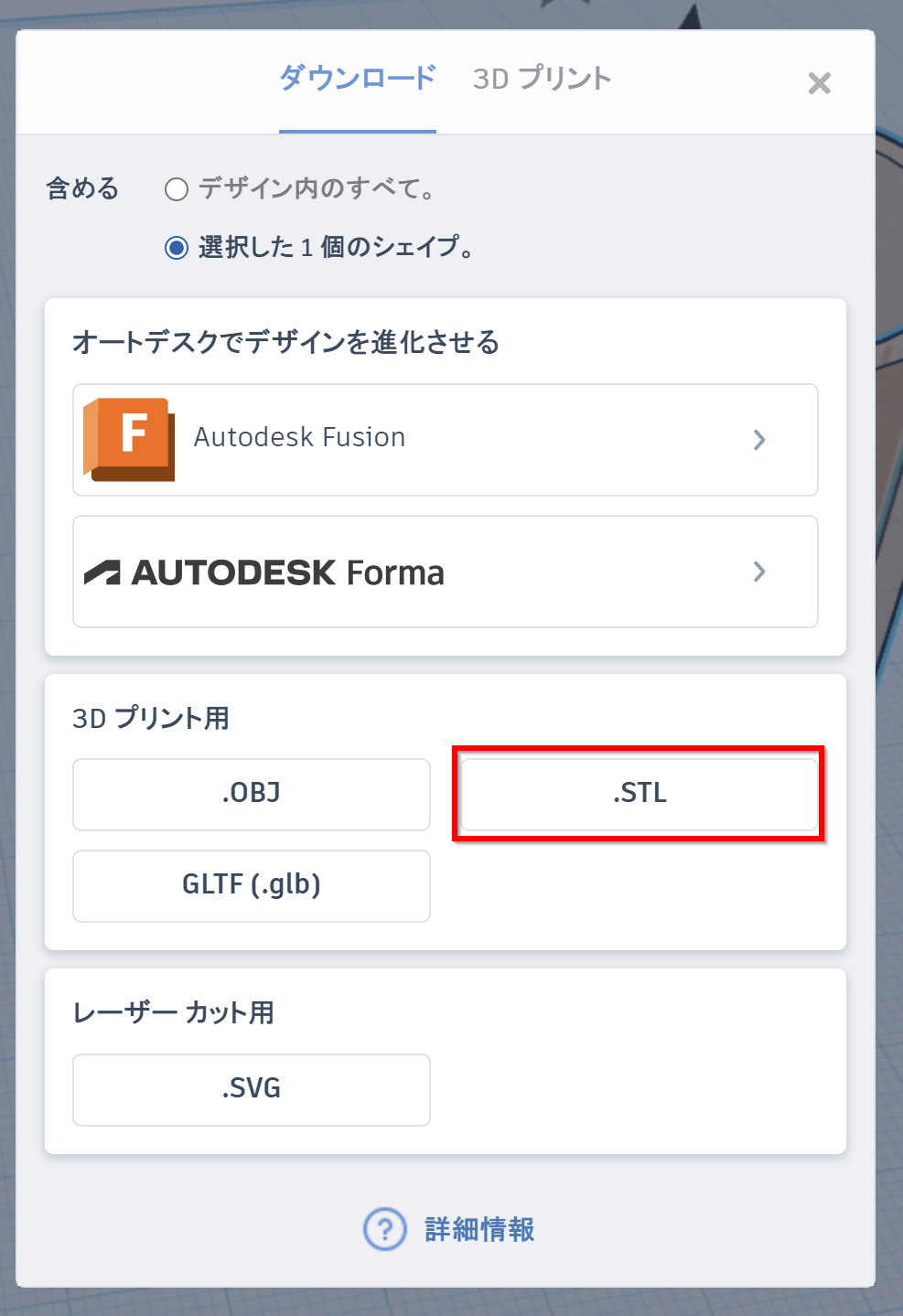The width and height of the screenshot is (903, 1316).
Task: Open the 詳細情報 link
Action: pos(479,1229)
